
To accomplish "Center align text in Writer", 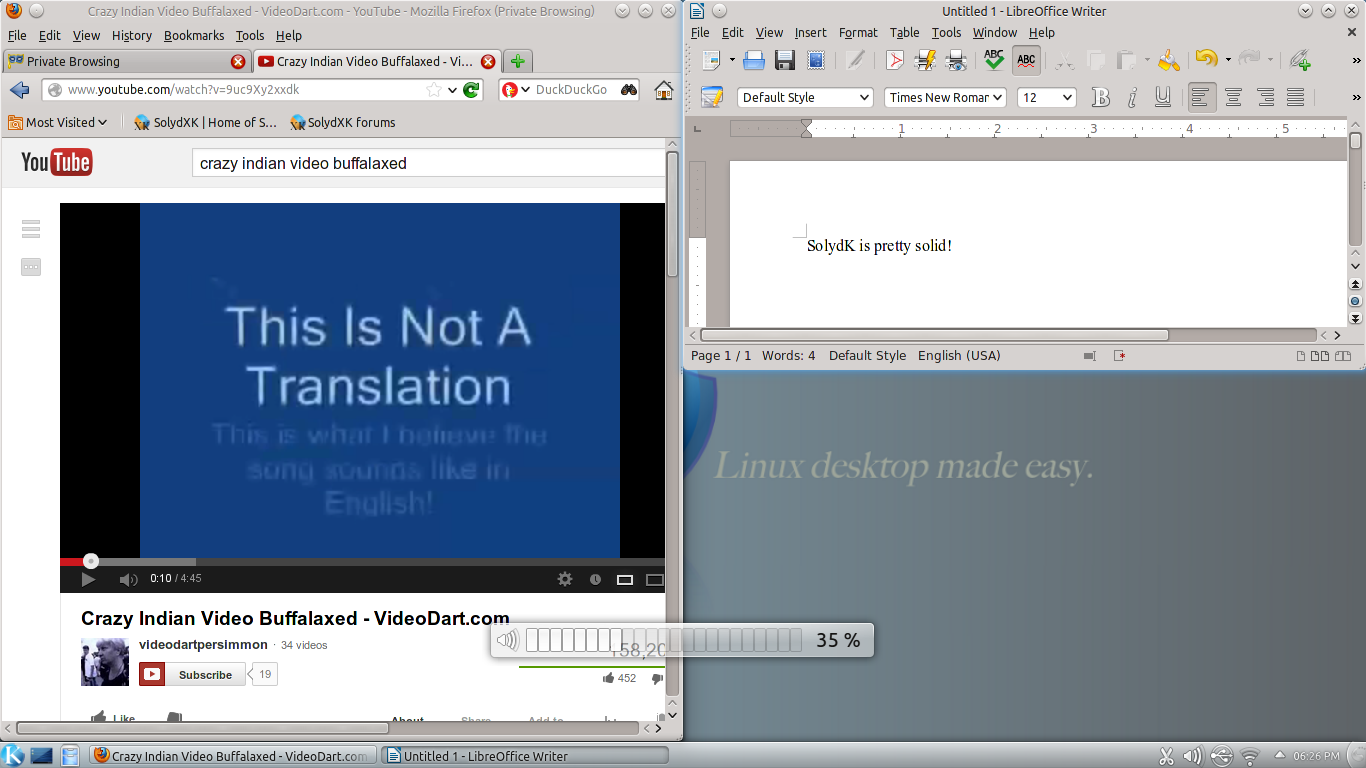I will (x=1233, y=97).
